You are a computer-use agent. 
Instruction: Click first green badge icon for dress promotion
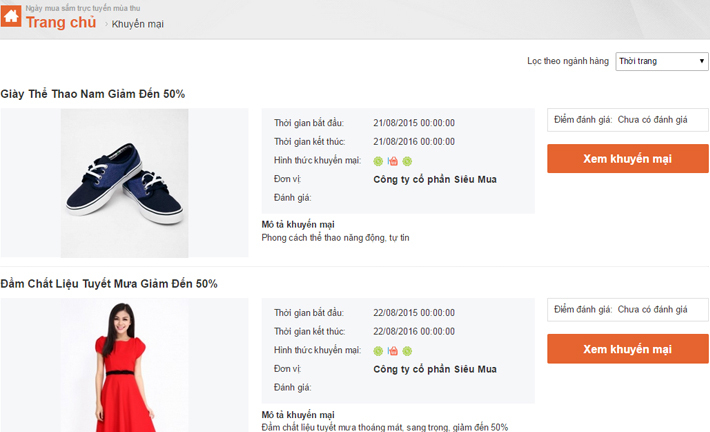[378, 351]
